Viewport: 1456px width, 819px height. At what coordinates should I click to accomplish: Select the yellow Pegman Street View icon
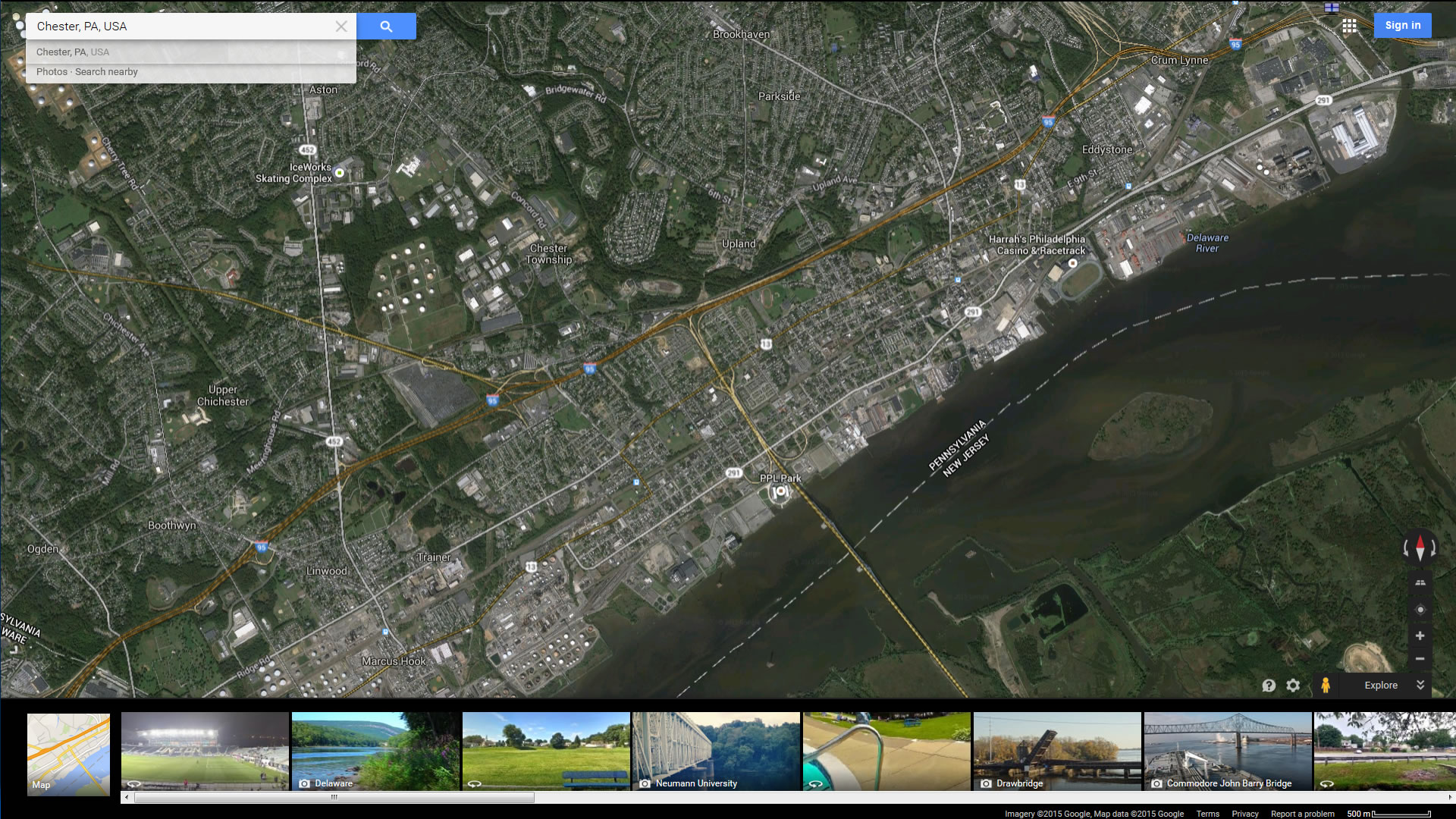[x=1325, y=686]
